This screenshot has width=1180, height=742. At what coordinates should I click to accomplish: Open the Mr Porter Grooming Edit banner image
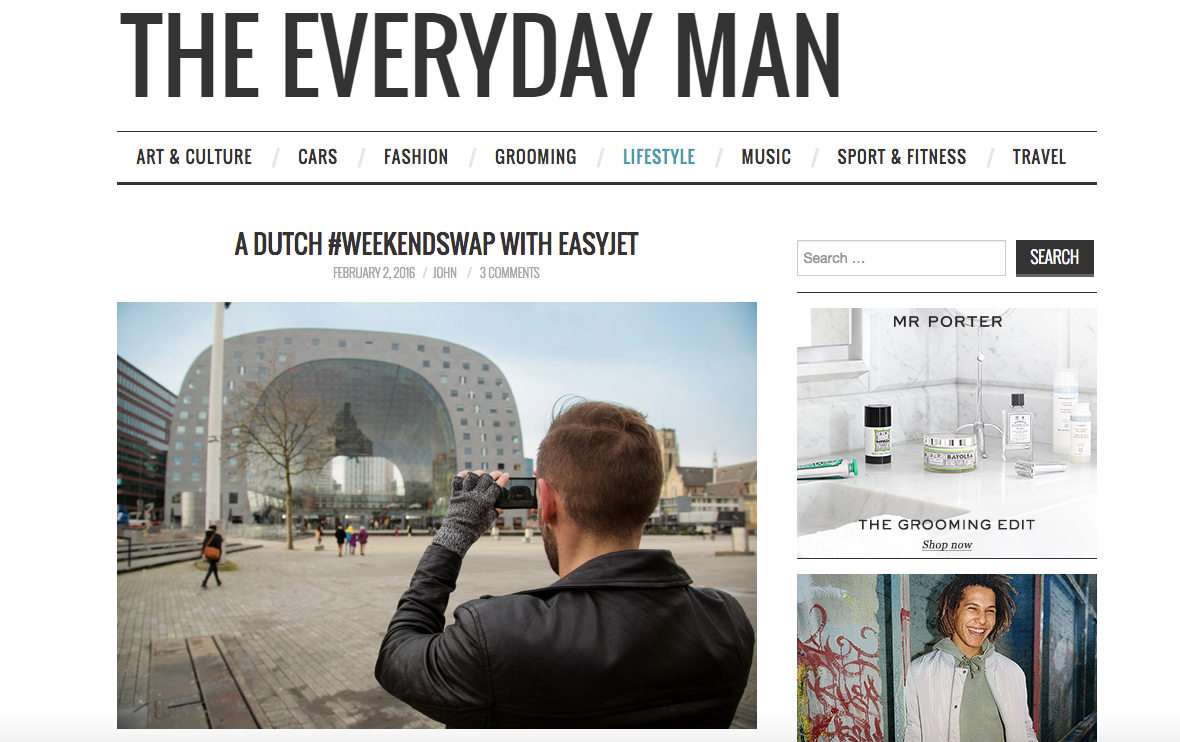pos(947,433)
